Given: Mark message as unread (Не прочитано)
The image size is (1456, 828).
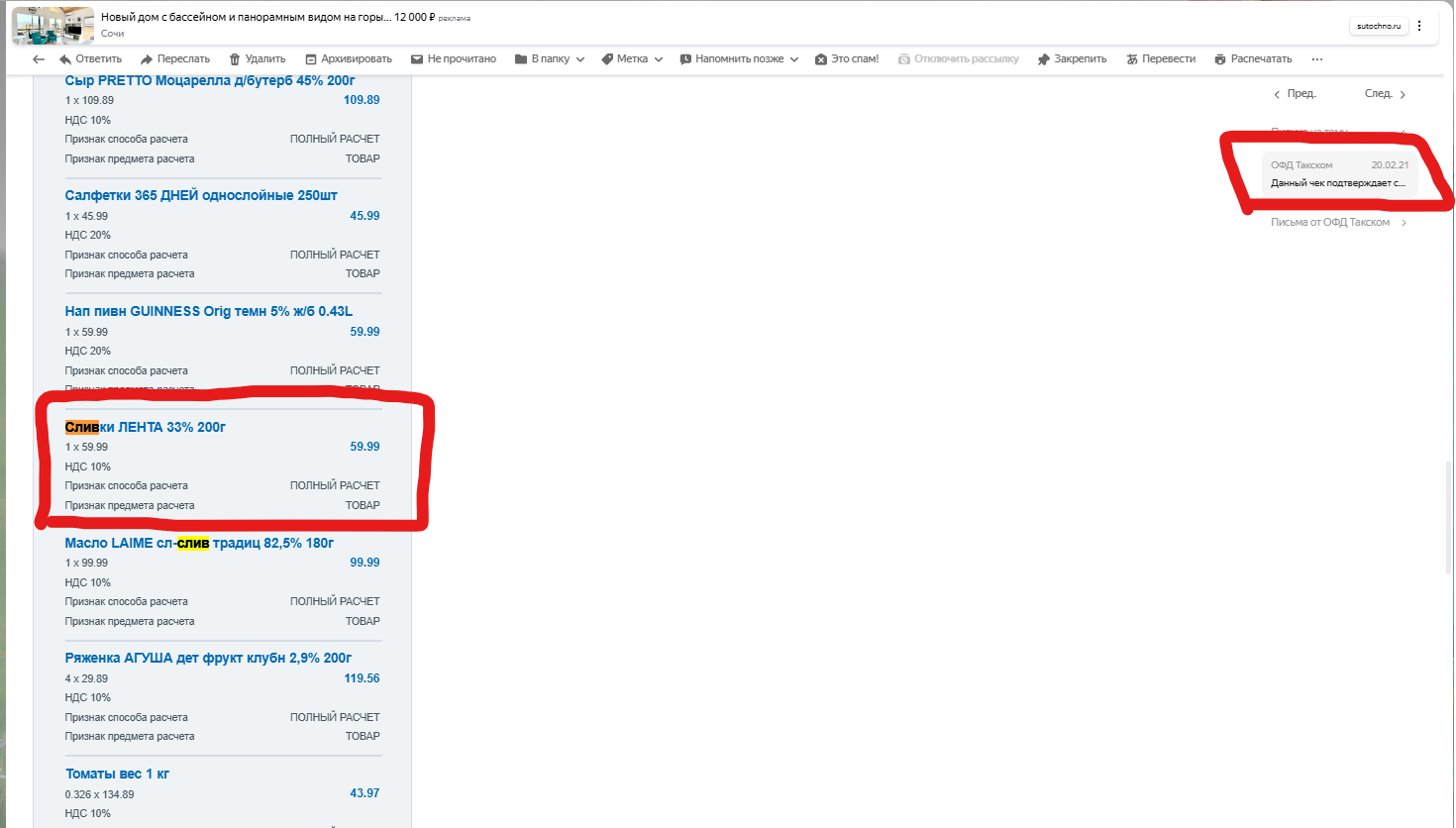Looking at the screenshot, I should tap(454, 59).
